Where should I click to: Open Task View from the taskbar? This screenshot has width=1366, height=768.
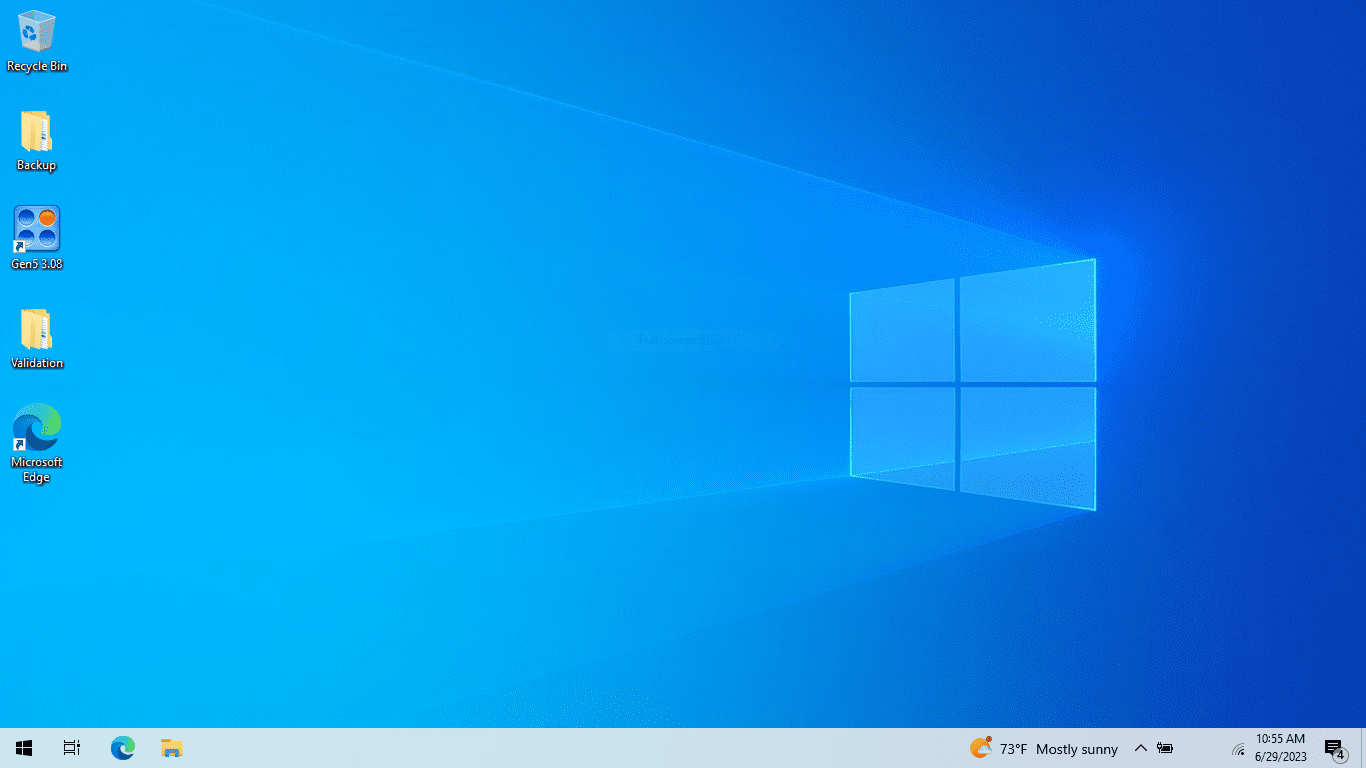72,748
